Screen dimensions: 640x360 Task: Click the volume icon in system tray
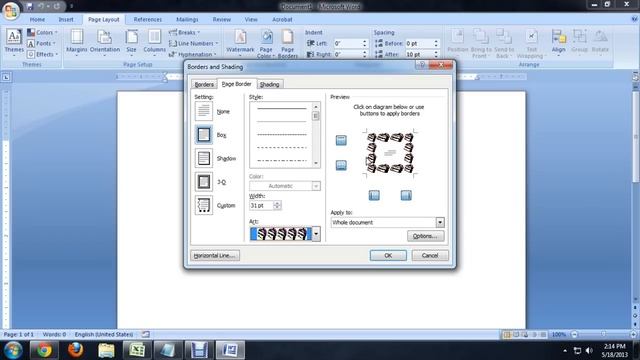(x=589, y=350)
